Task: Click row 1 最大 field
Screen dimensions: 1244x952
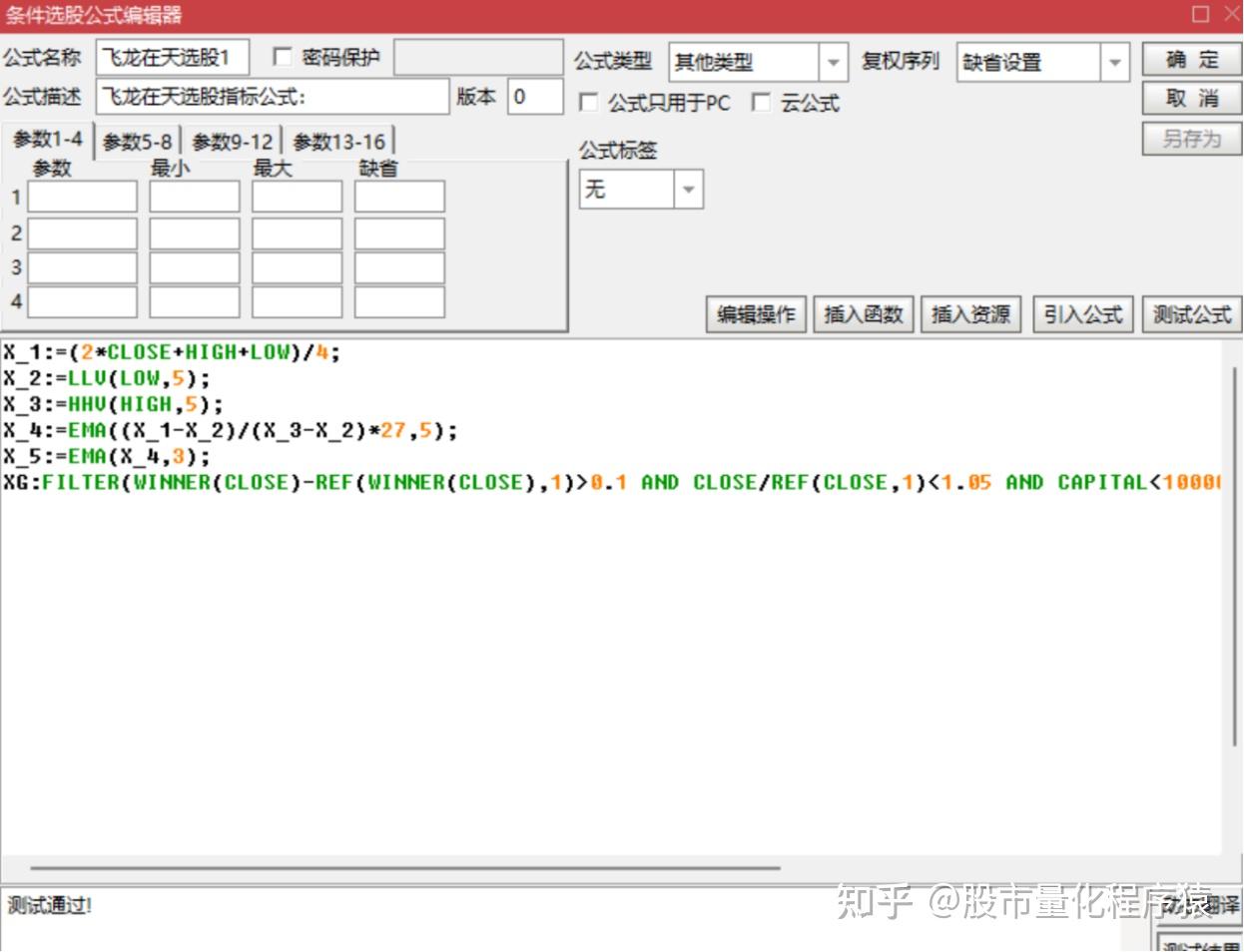Action: (297, 197)
